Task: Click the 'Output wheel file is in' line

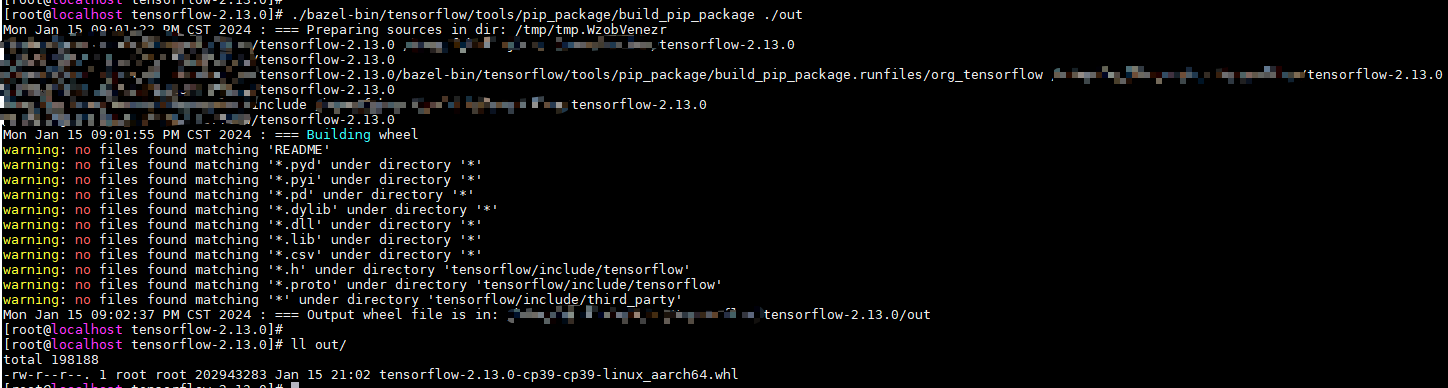Action: pyautogui.click(x=466, y=315)
